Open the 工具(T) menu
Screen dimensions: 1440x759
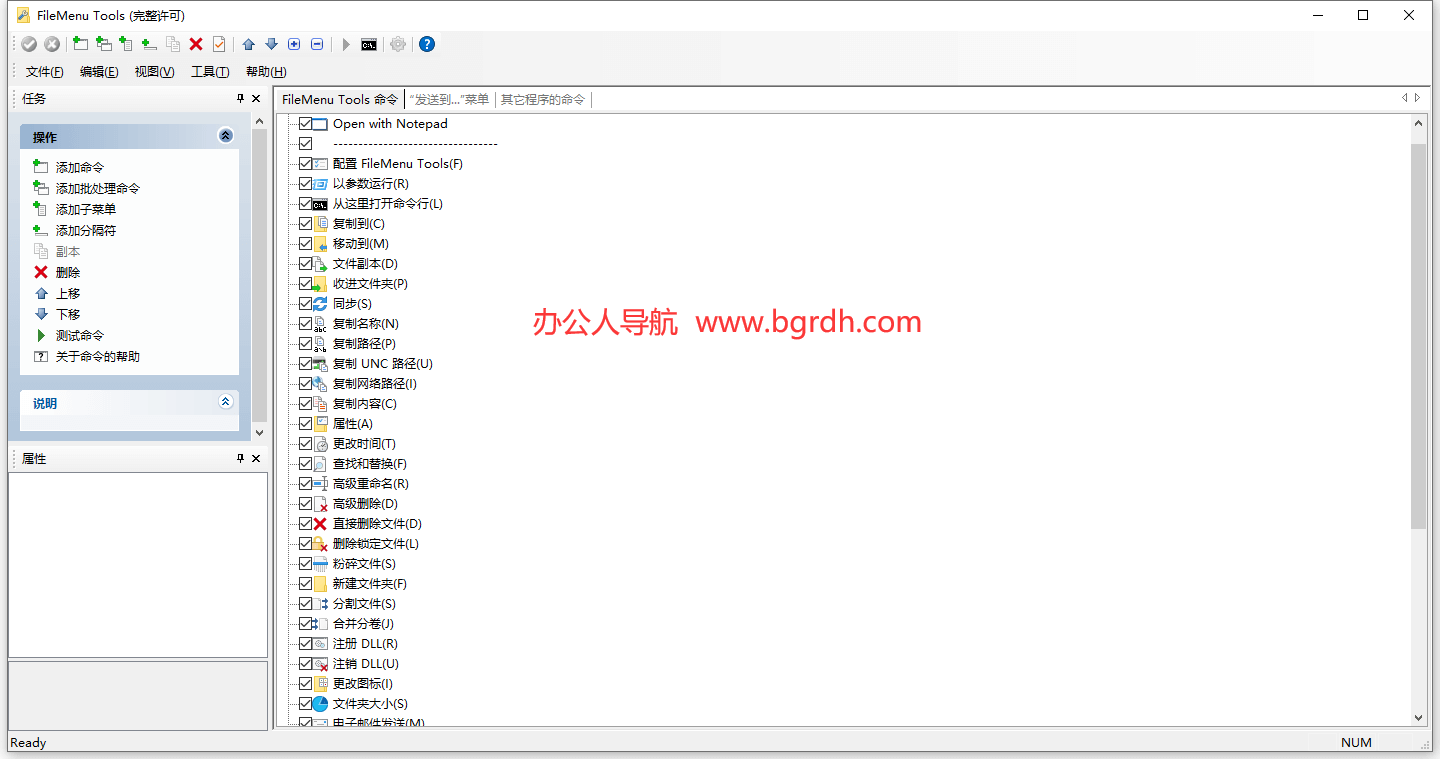210,71
